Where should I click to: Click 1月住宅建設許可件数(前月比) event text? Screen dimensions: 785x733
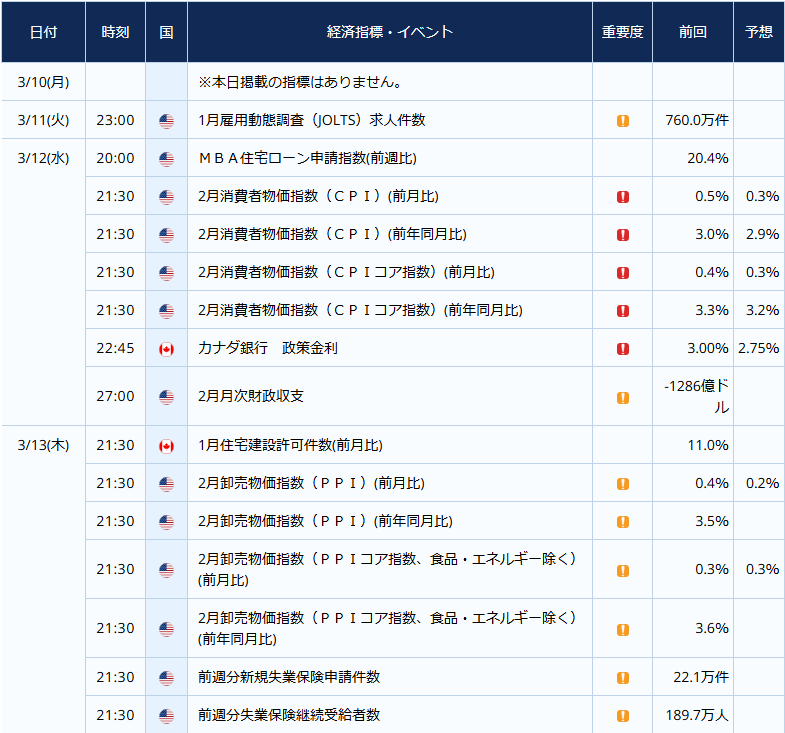pos(290,445)
